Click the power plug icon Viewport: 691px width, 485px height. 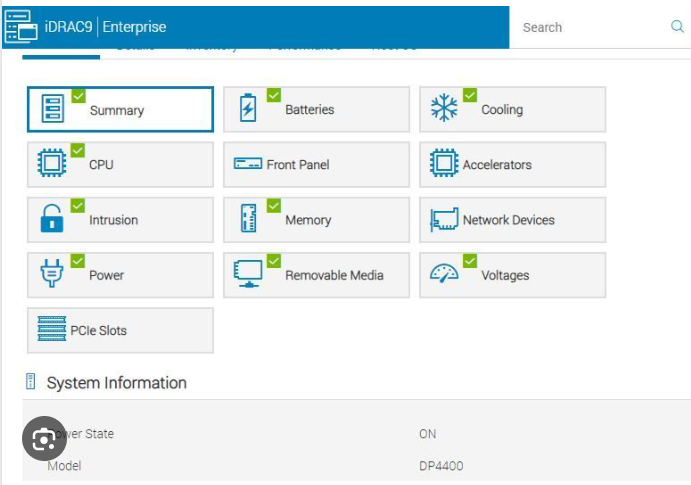click(51, 275)
